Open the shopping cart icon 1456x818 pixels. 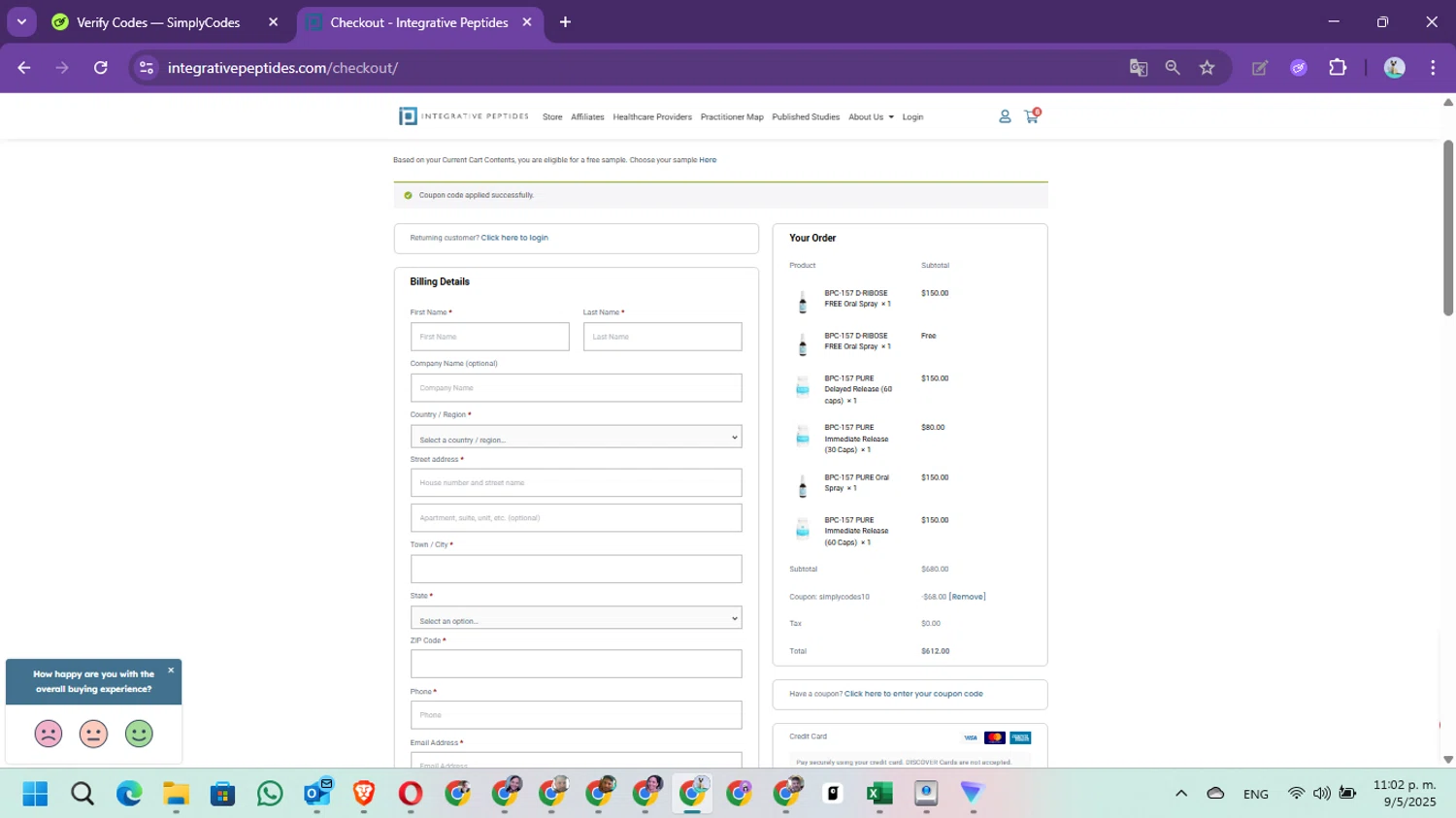pos(1032,115)
